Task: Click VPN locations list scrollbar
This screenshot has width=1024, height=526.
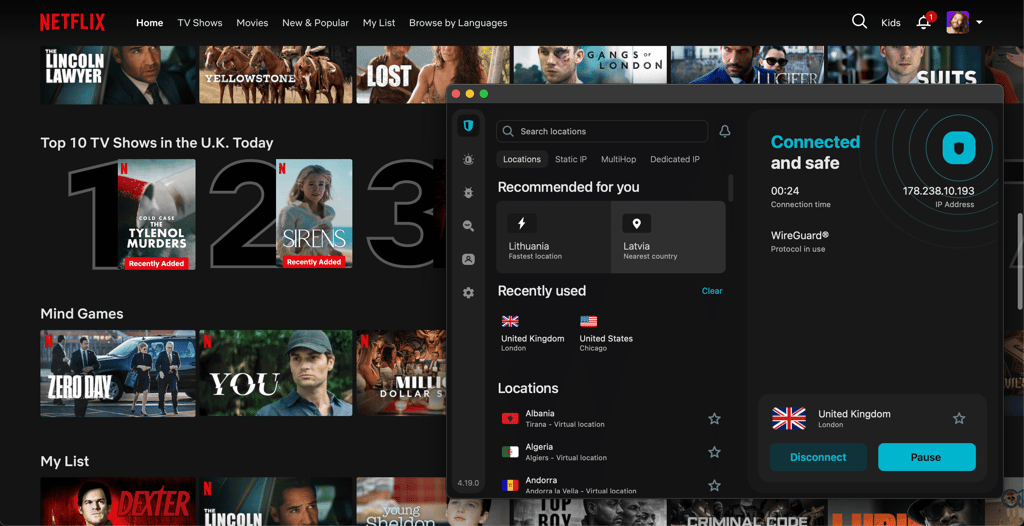Action: click(x=731, y=188)
